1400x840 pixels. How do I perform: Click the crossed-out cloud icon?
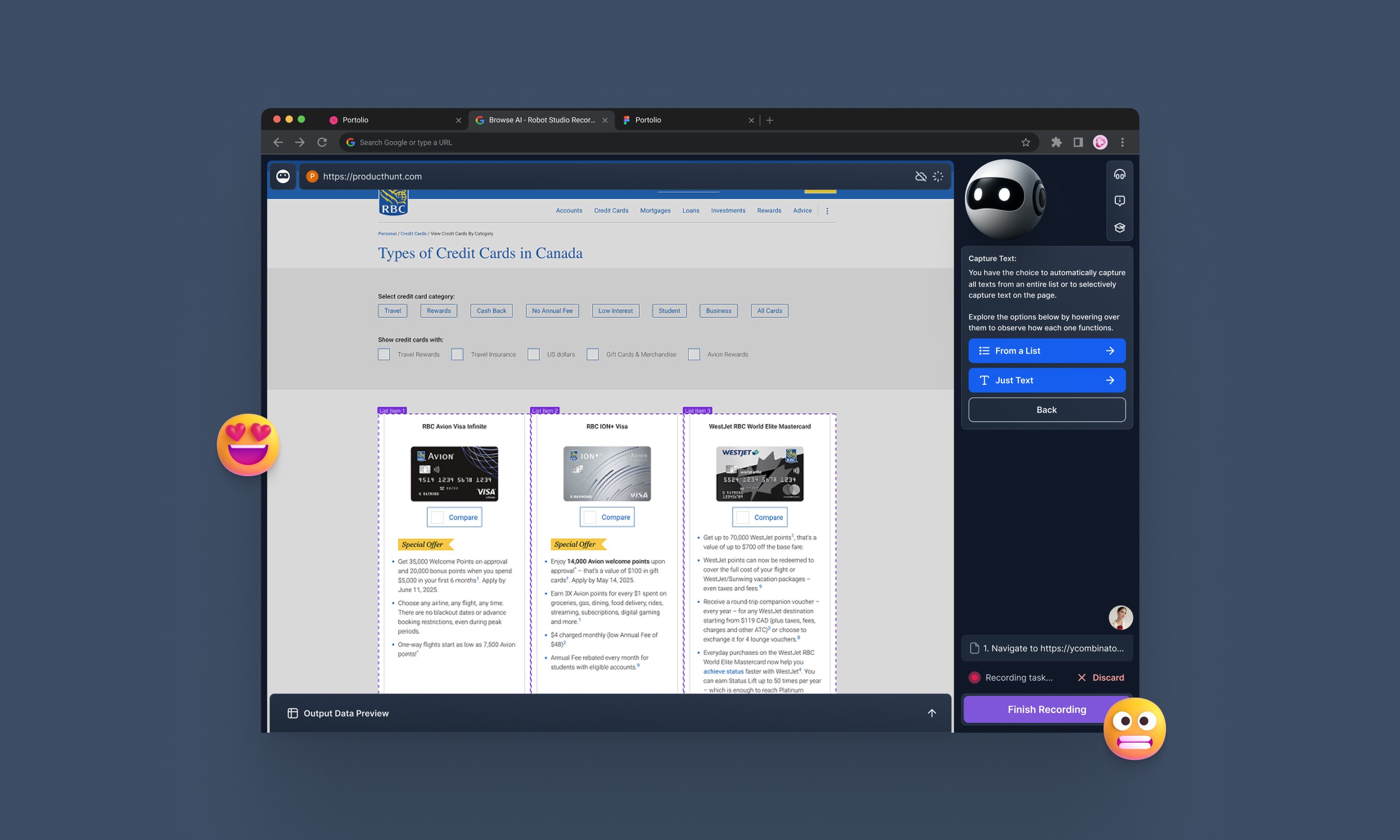[x=920, y=177]
